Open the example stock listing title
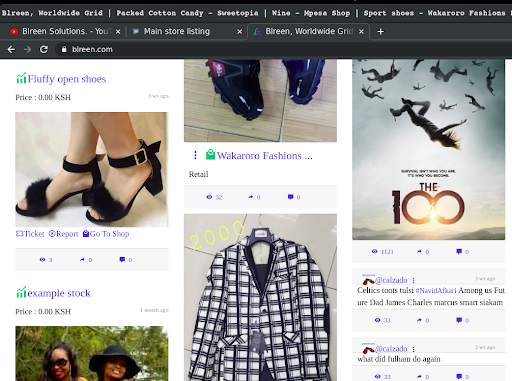The image size is (512, 381). point(59,293)
